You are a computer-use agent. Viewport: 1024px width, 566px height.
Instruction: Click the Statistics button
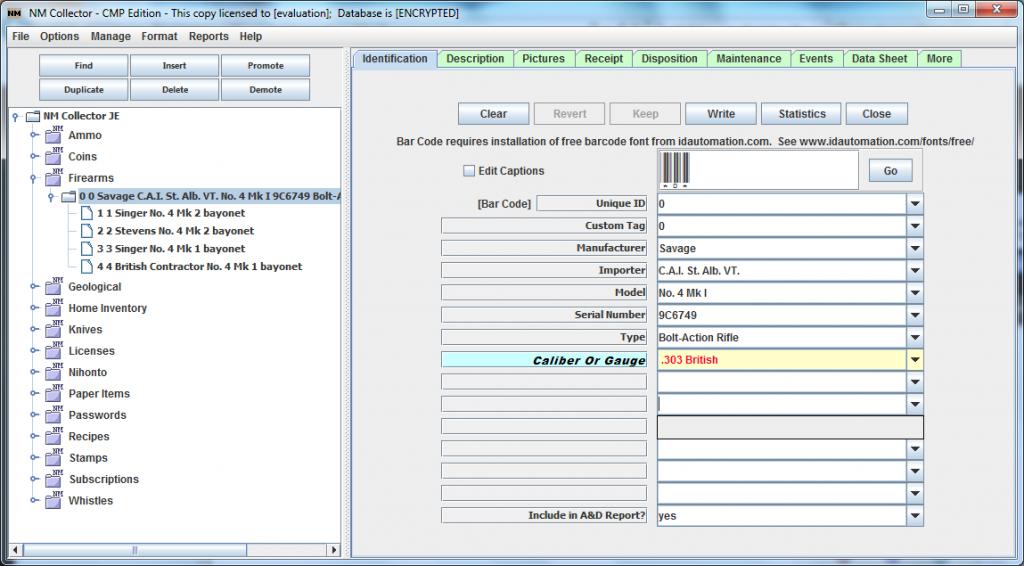click(x=802, y=114)
